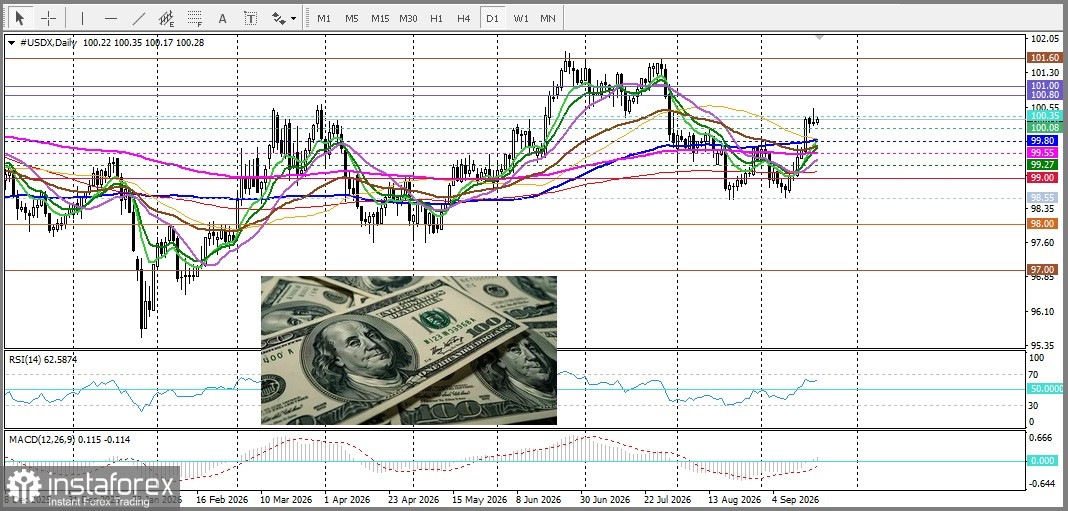Click the H1 timeframe button
Screen dimensions: 1068x511
(x=437, y=18)
